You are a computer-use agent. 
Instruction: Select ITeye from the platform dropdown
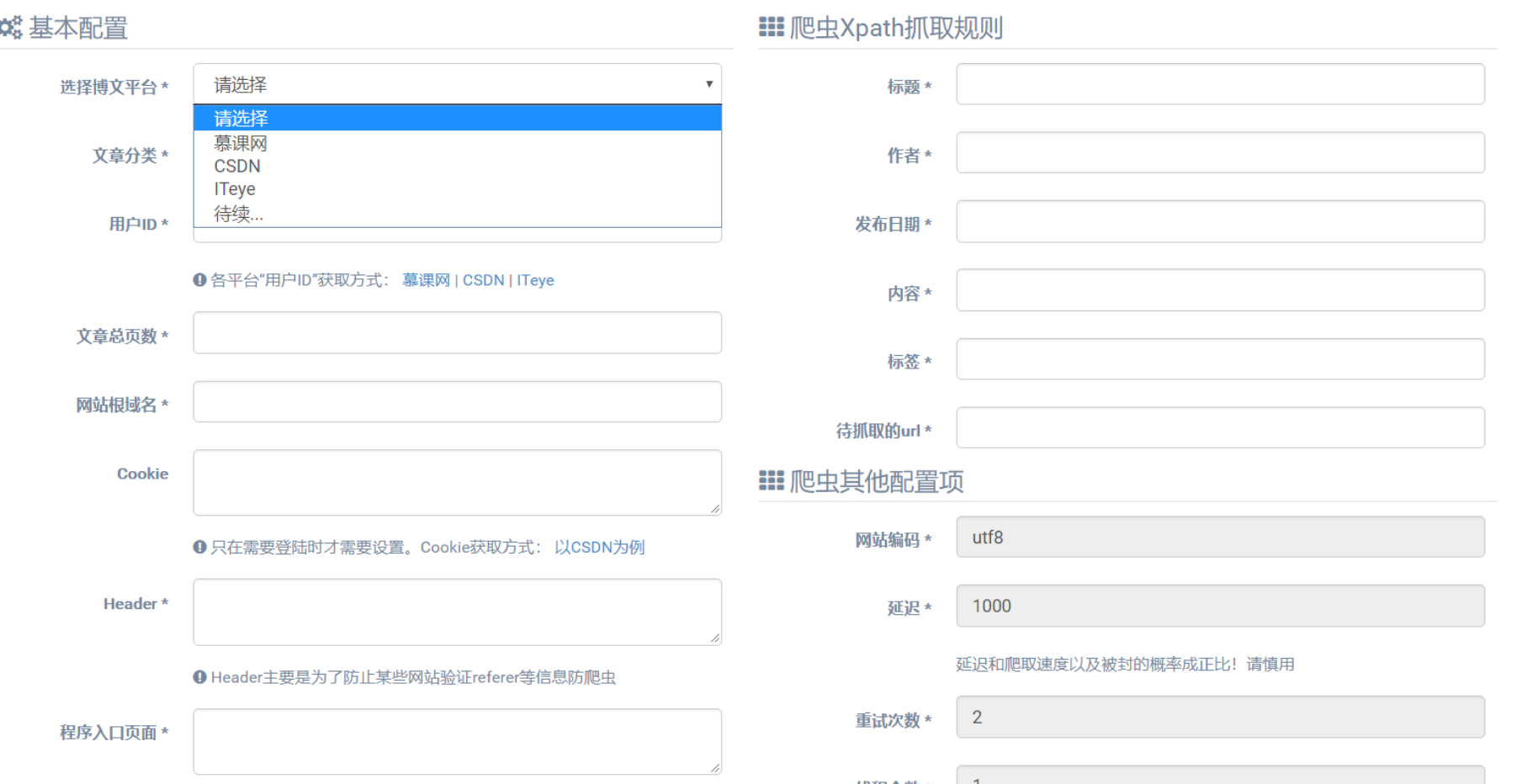pos(235,188)
